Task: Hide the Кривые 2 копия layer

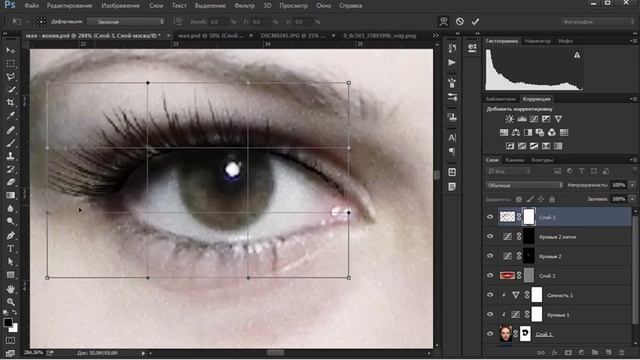Action: 490,236
